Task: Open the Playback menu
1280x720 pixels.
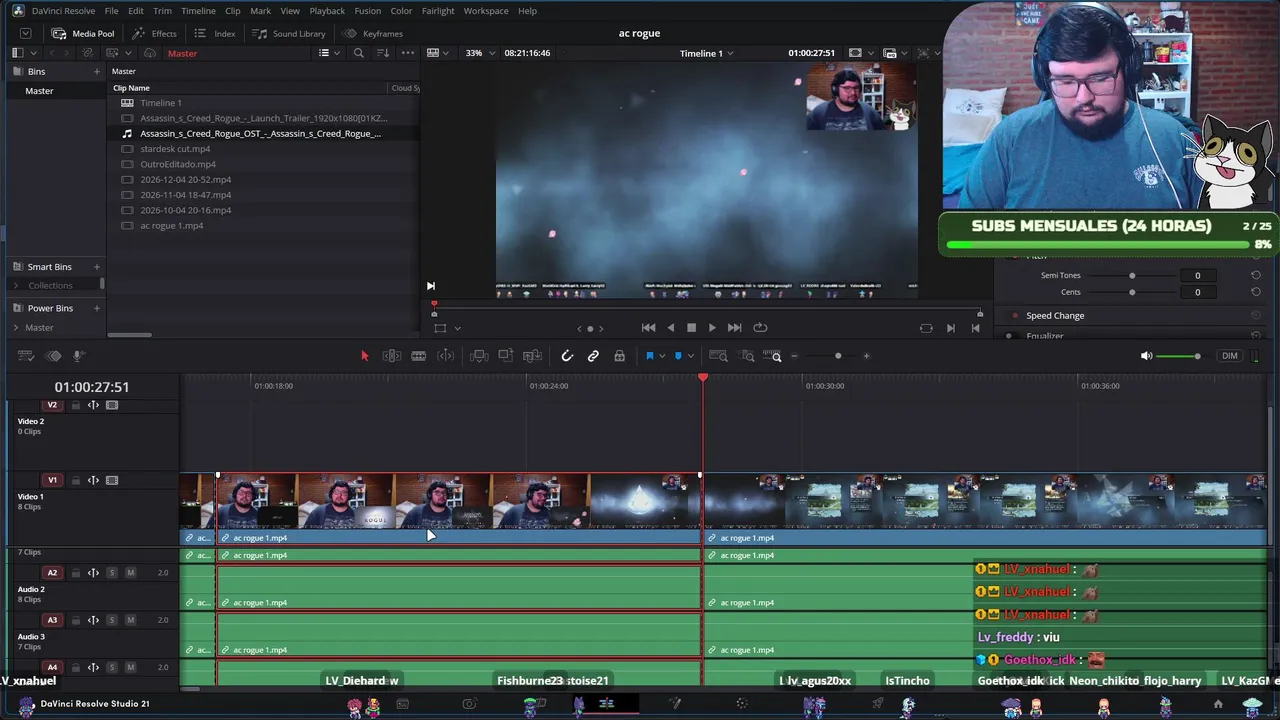Action: pos(327,11)
